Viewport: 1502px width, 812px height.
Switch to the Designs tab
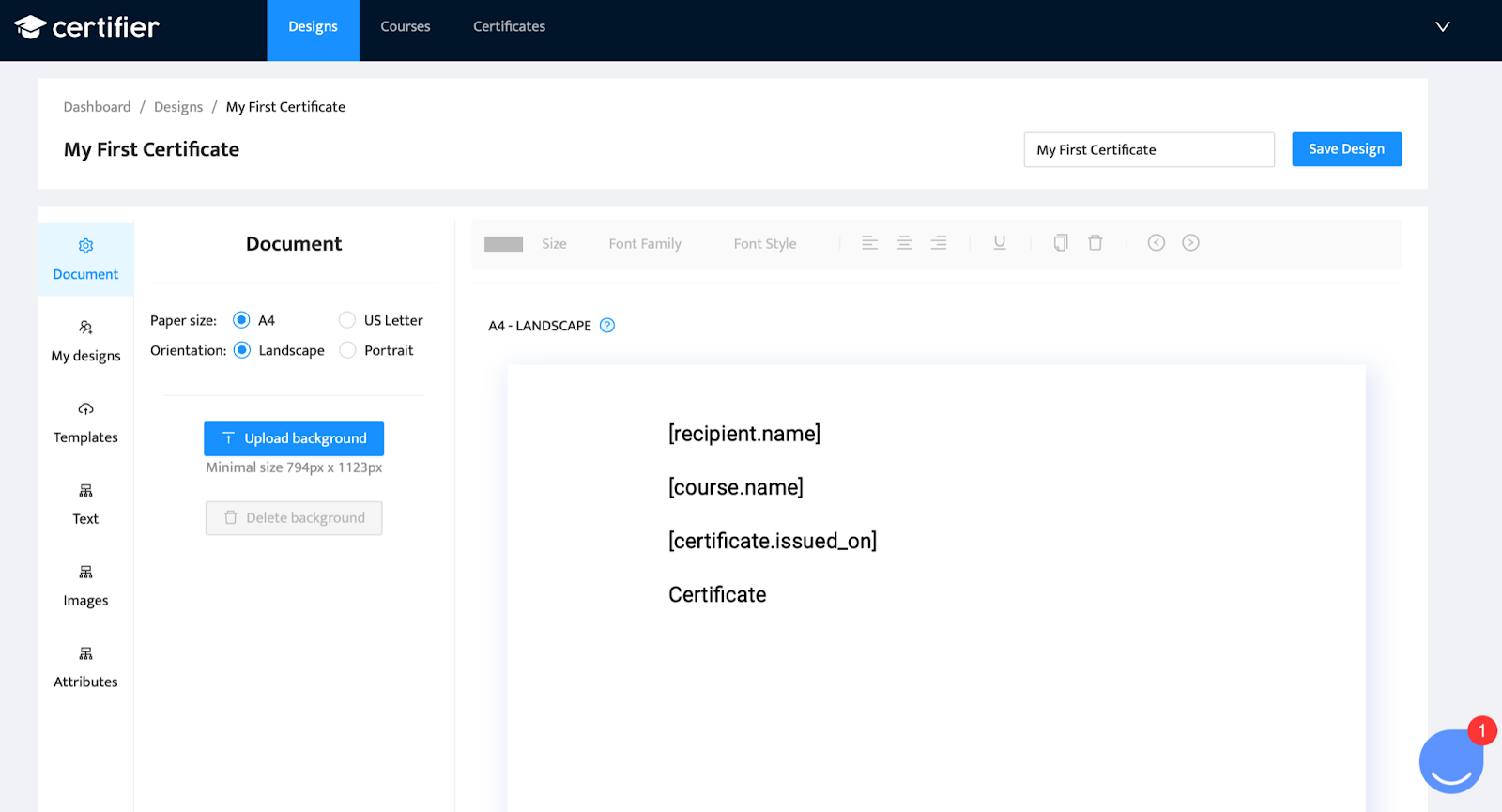[x=313, y=30]
